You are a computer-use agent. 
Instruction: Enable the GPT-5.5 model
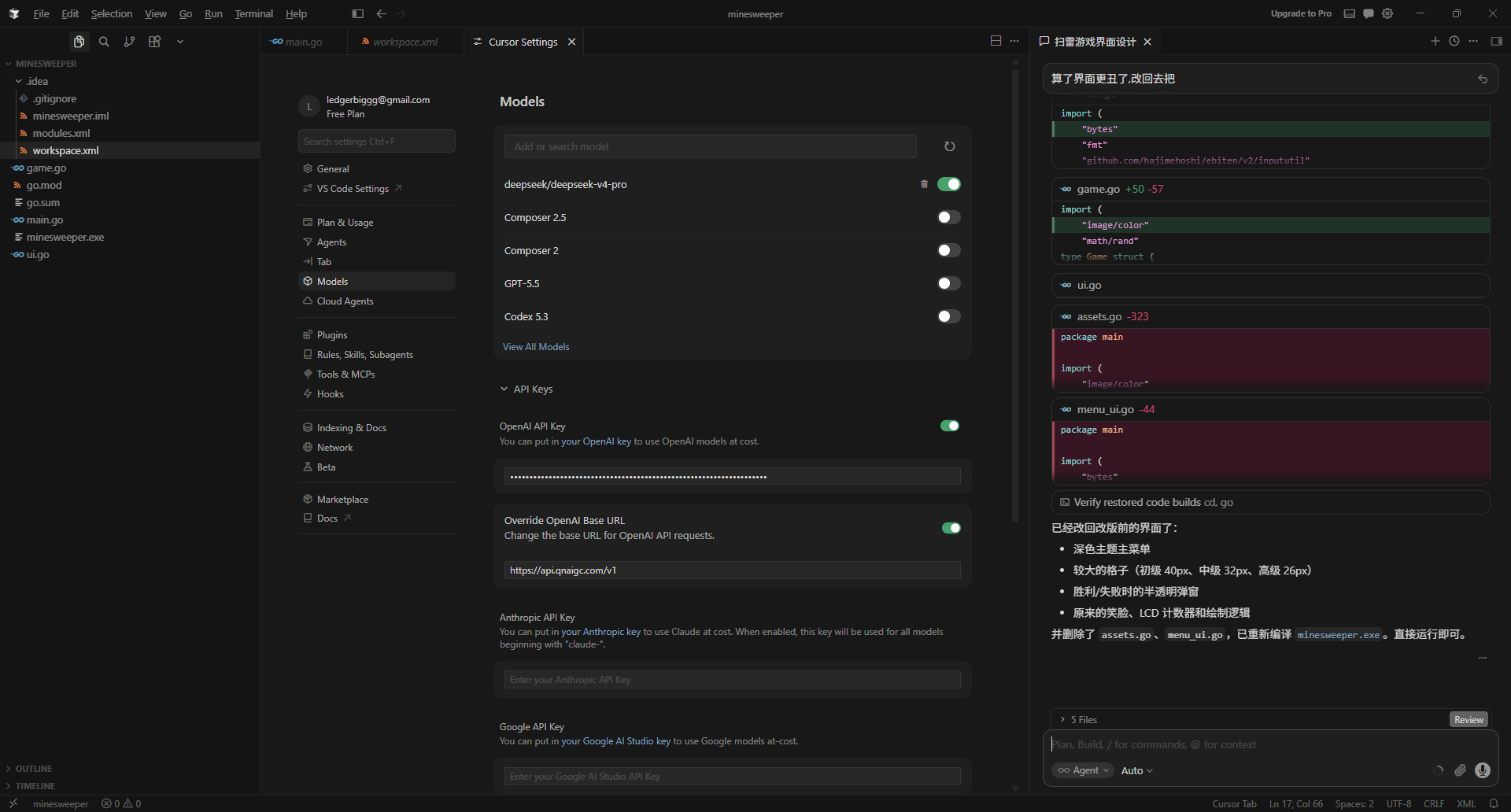click(949, 283)
